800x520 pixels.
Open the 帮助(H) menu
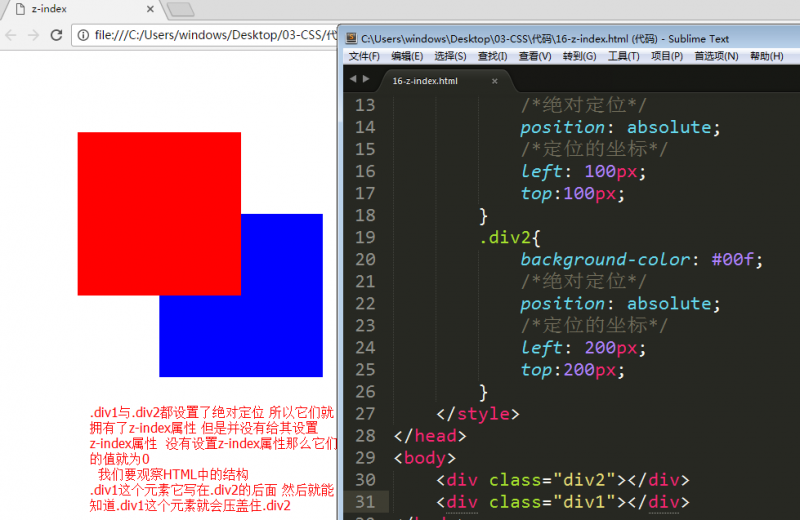pos(766,56)
